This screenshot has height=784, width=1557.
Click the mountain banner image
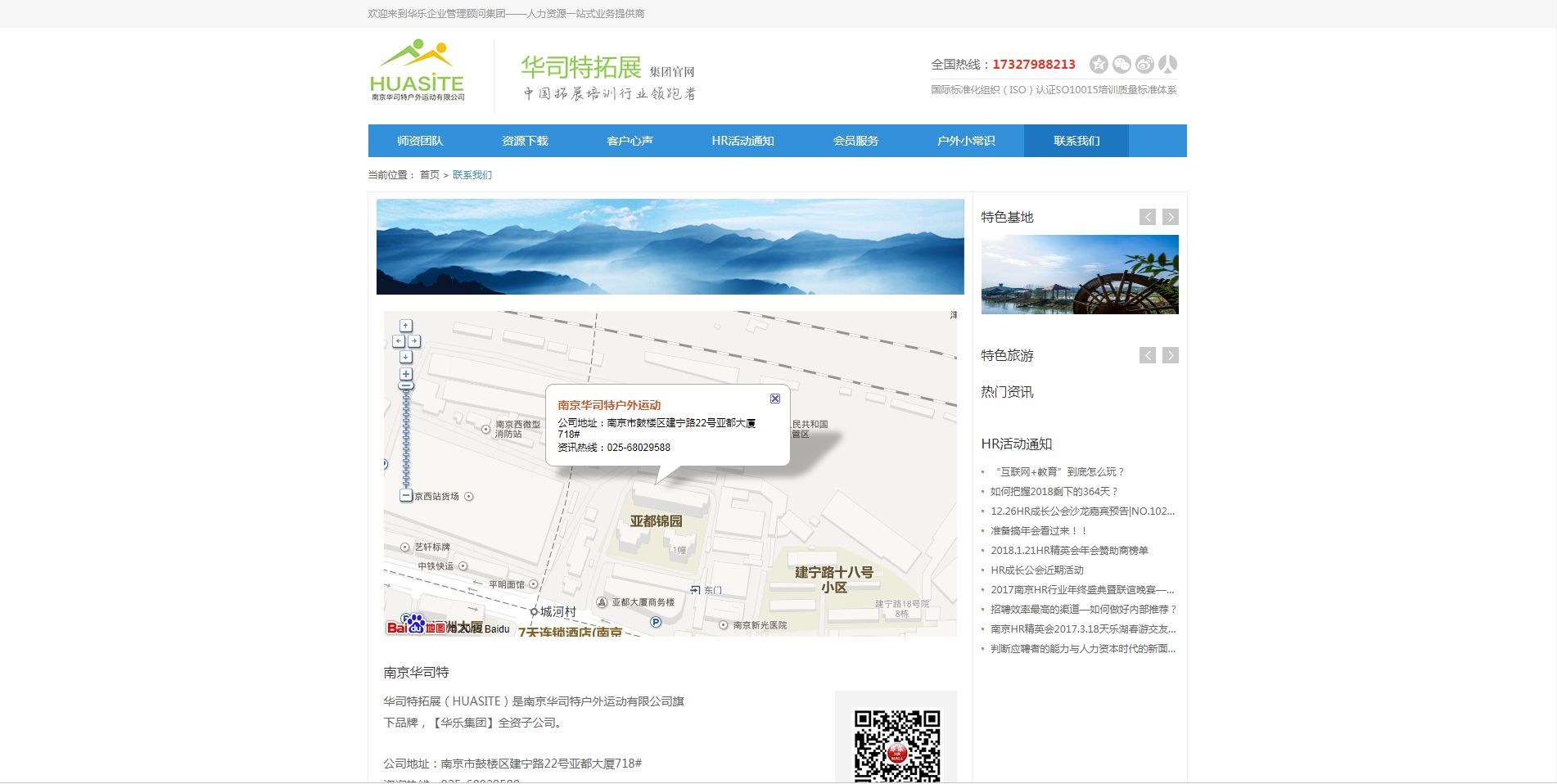[670, 246]
